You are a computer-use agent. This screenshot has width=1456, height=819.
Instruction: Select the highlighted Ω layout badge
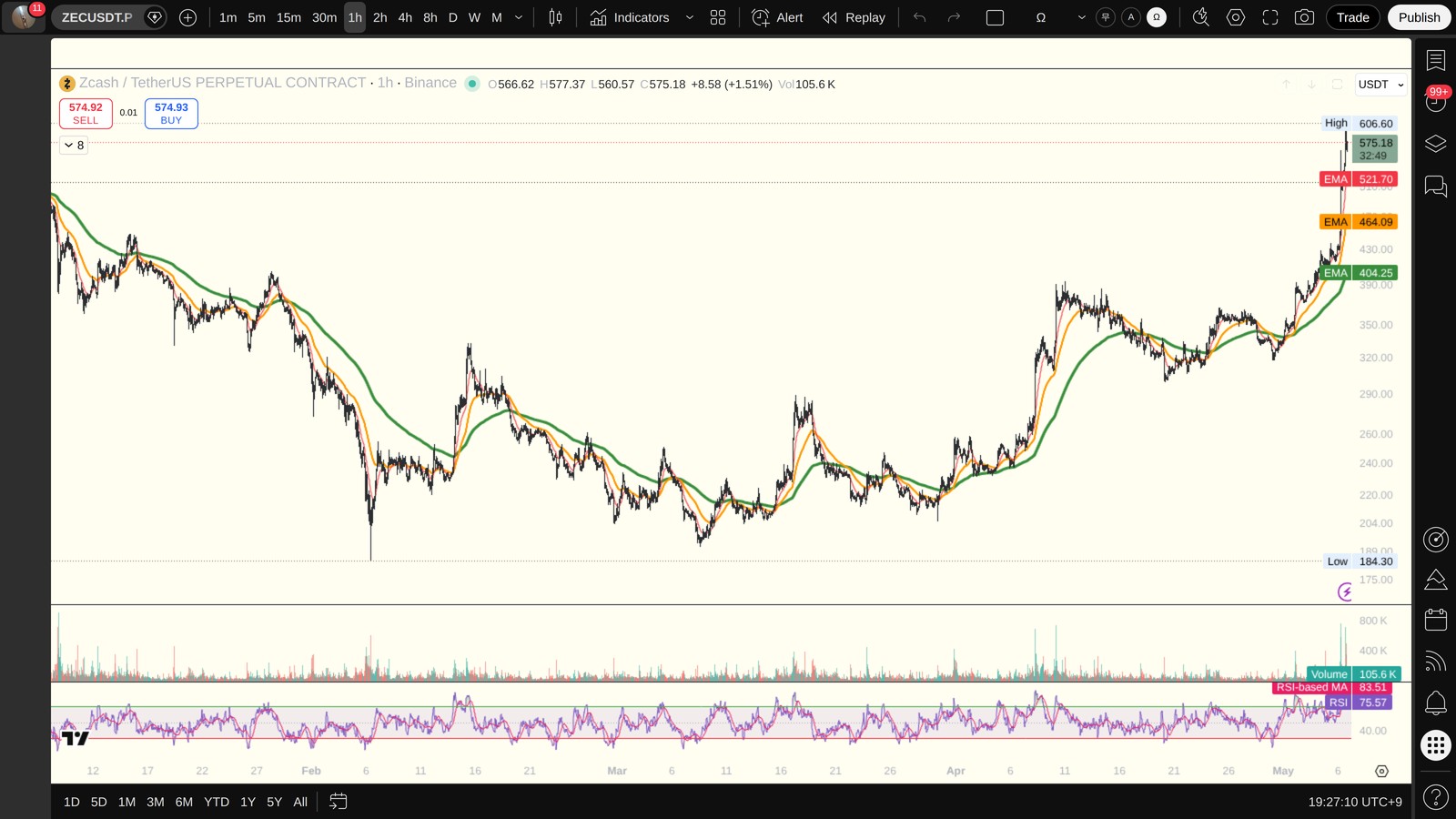tap(1157, 17)
